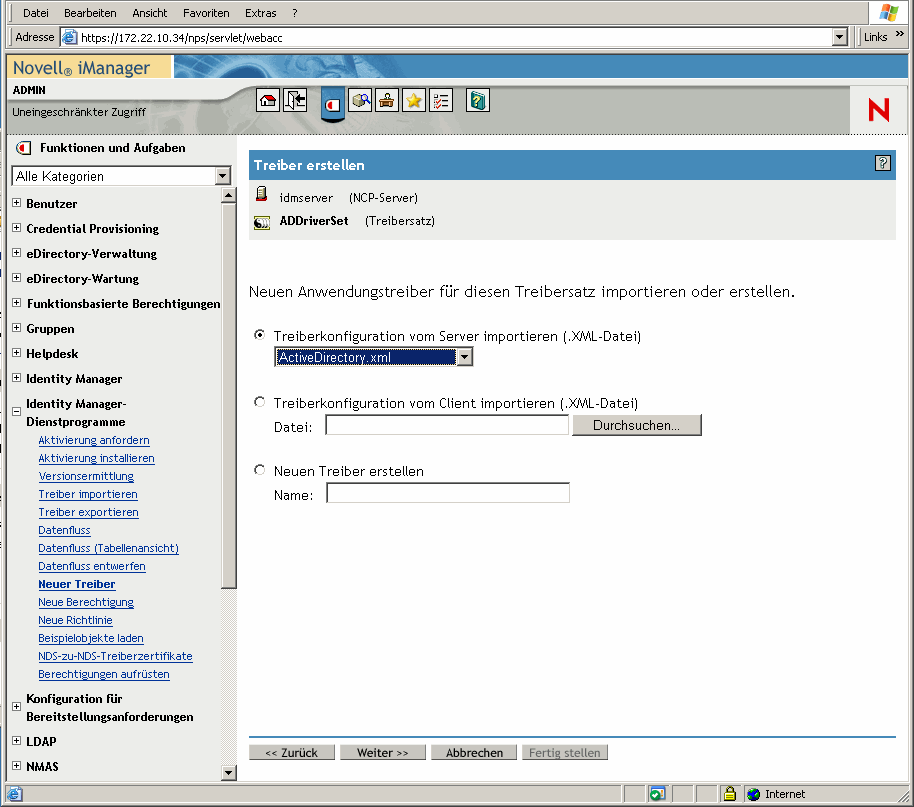Open the ActiveDirectory.xml configuration dropdown
Viewport: 914px width, 807px height.
[x=464, y=356]
